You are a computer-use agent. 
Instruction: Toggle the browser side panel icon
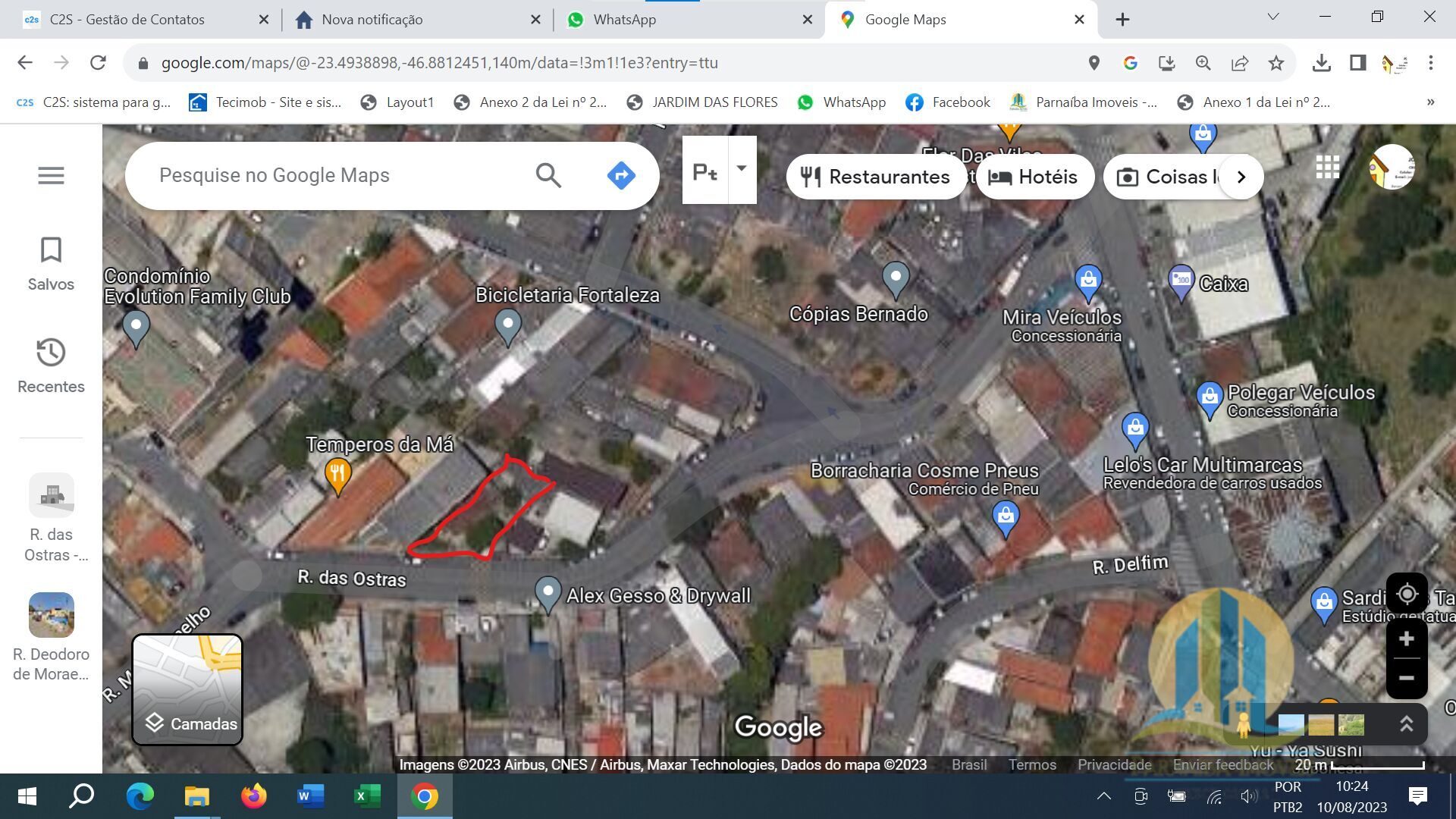click(x=1357, y=63)
